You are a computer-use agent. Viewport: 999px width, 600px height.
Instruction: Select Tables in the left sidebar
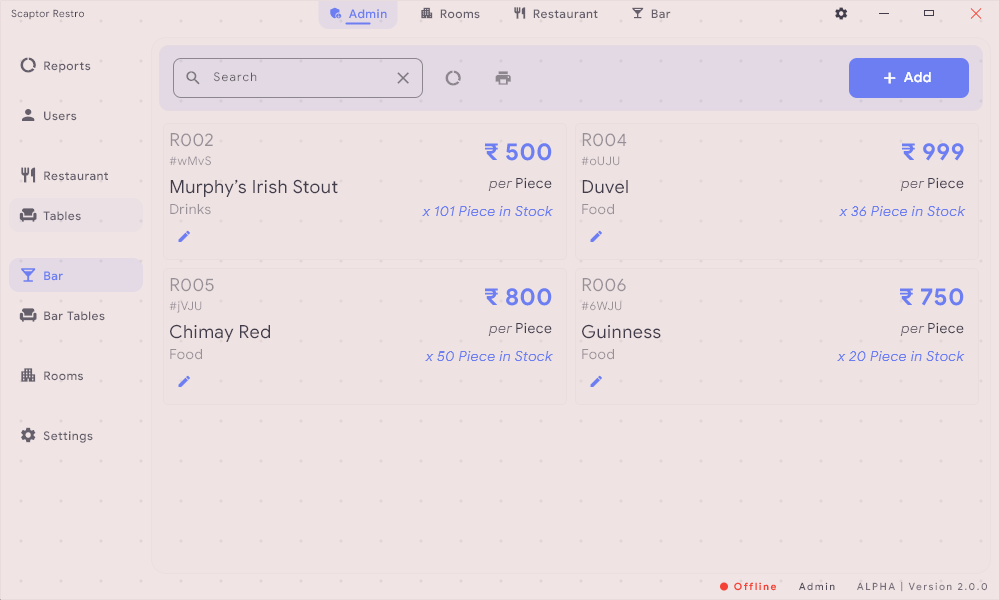point(62,216)
